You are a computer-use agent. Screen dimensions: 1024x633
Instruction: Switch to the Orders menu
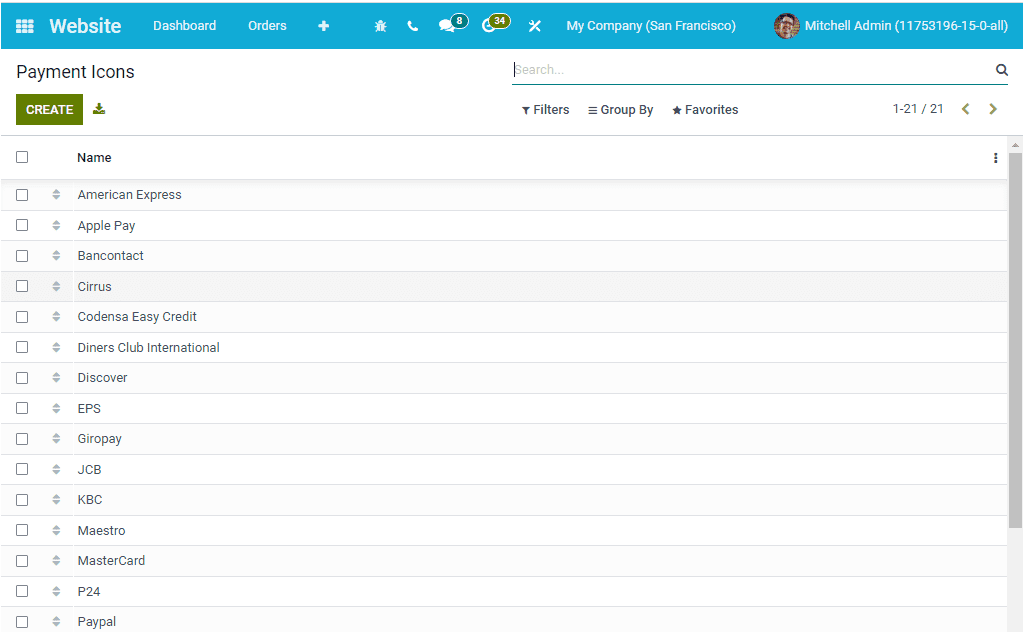click(x=267, y=25)
